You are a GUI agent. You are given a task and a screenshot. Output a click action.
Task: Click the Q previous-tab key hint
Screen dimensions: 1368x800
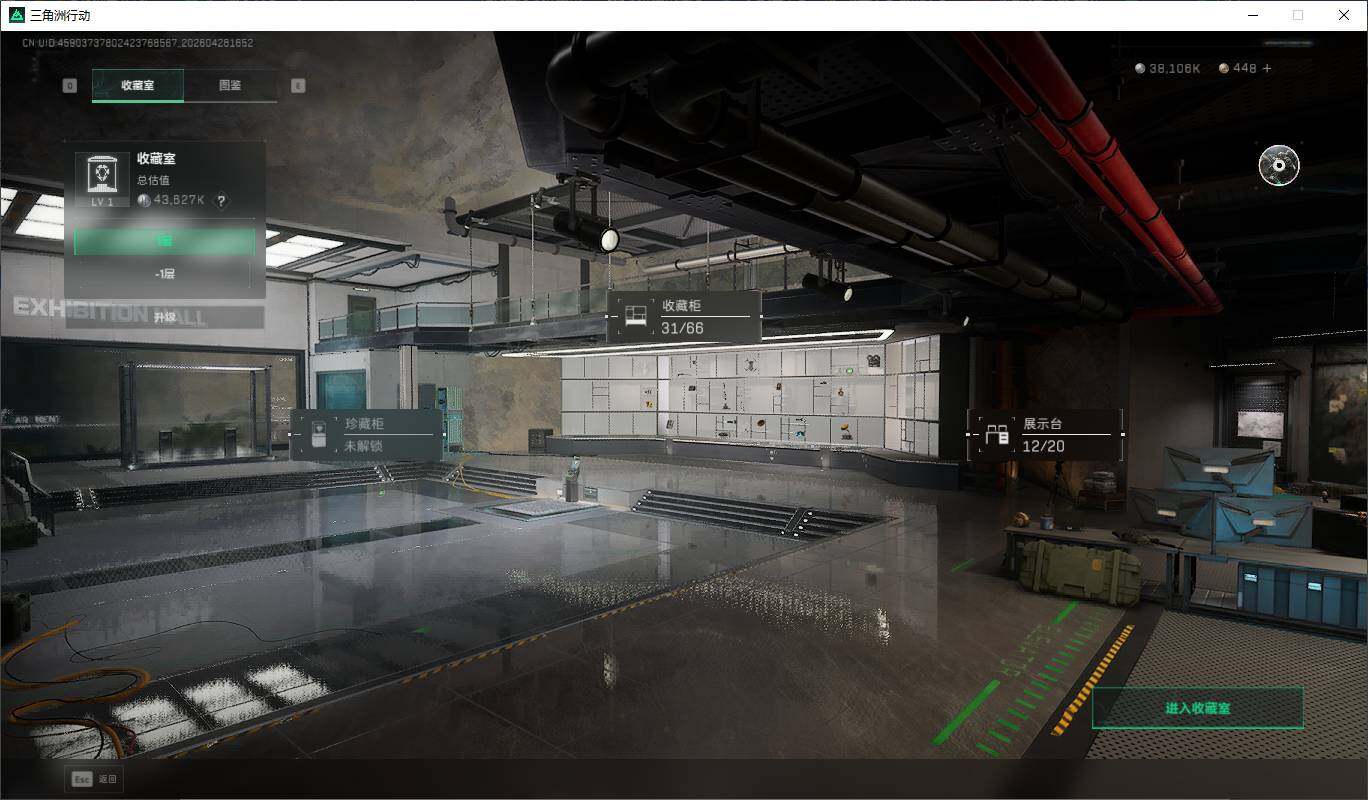pyautogui.click(x=70, y=86)
